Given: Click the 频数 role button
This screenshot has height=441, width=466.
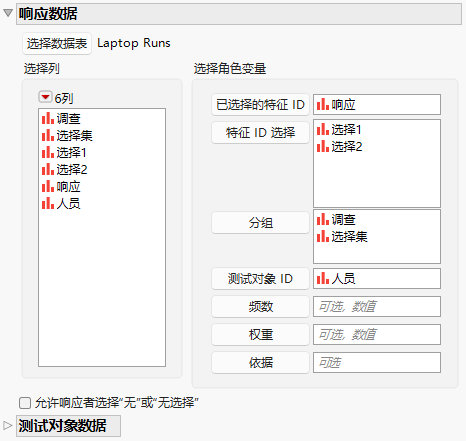Looking at the screenshot, I should tap(260, 307).
